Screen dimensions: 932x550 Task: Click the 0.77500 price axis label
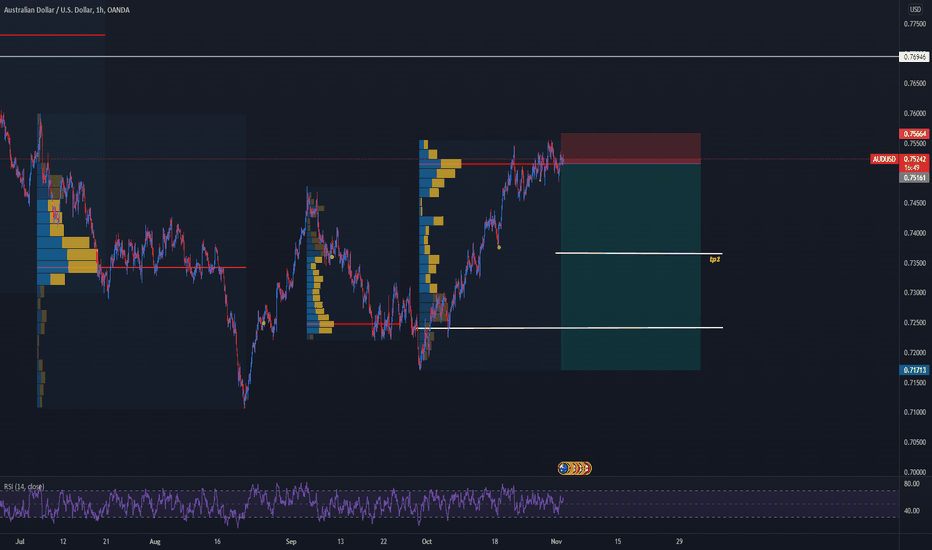coord(914,24)
